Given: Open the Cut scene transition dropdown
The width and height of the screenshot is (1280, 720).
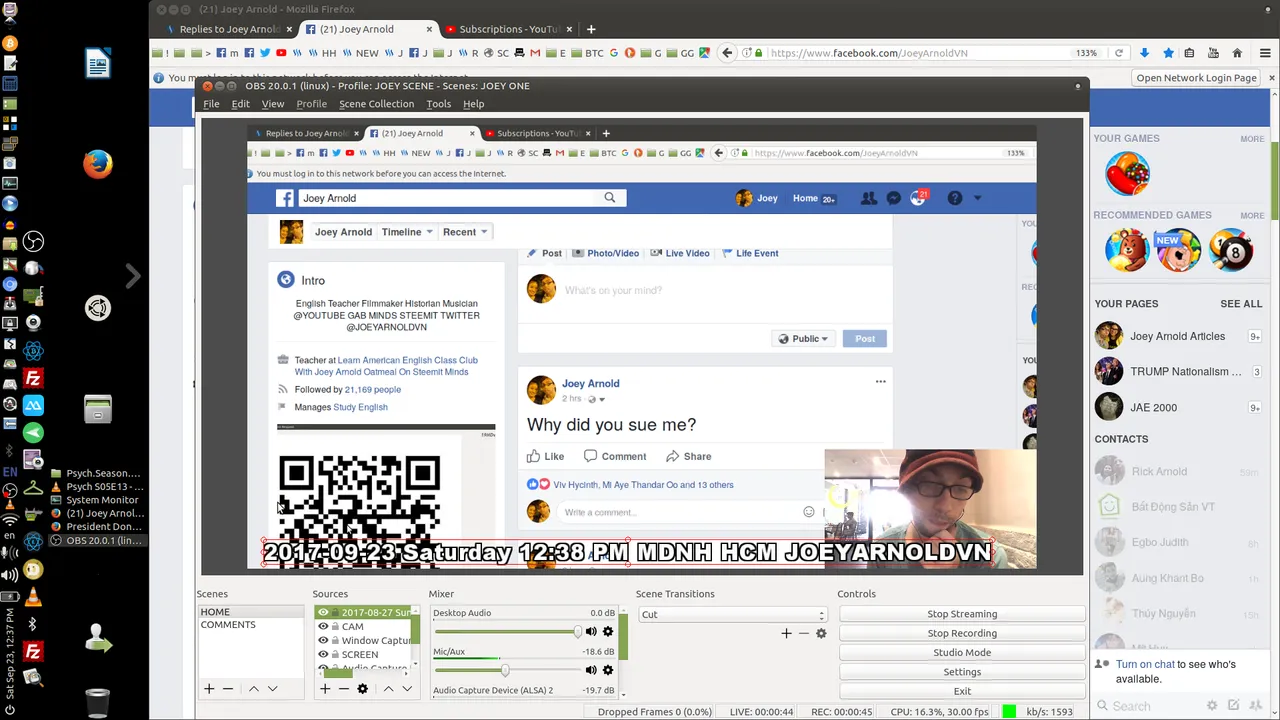Looking at the screenshot, I should [x=732, y=615].
